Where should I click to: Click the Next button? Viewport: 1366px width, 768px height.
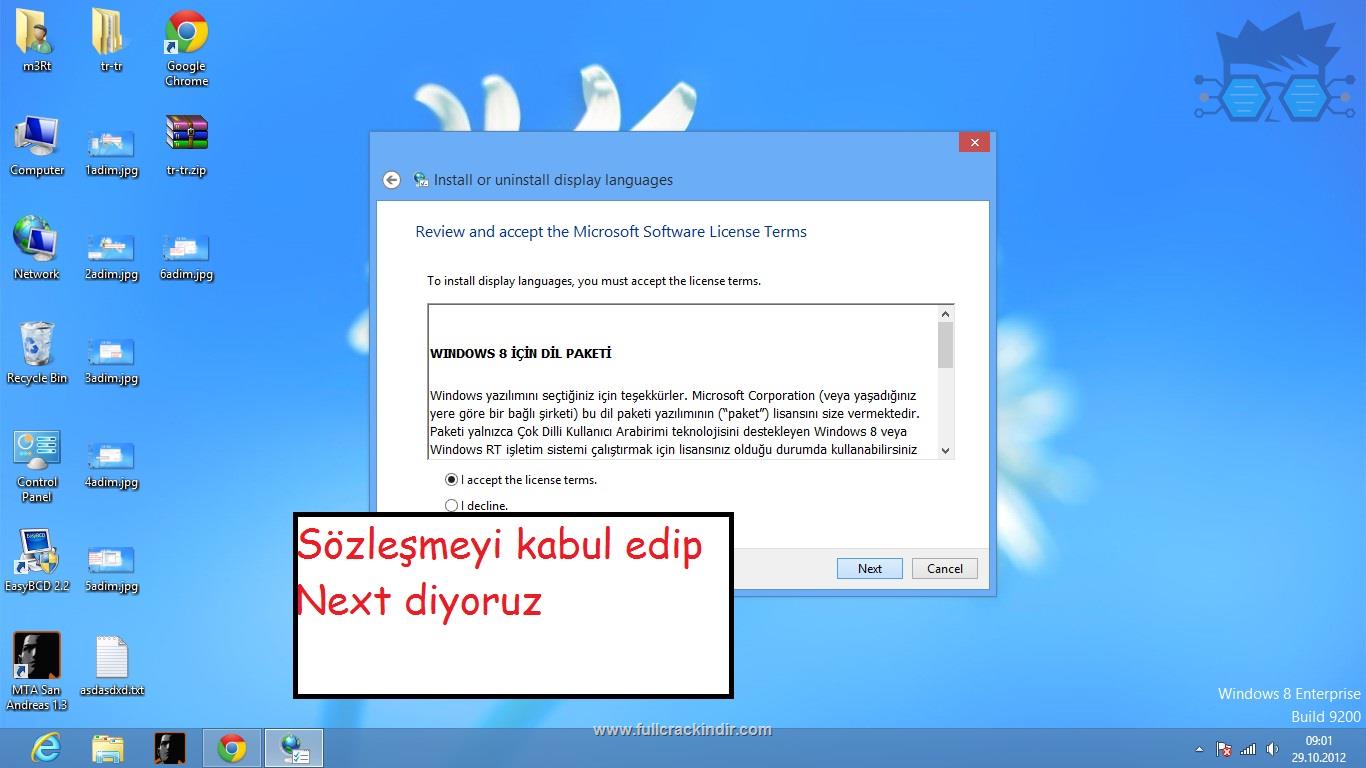(x=870, y=568)
